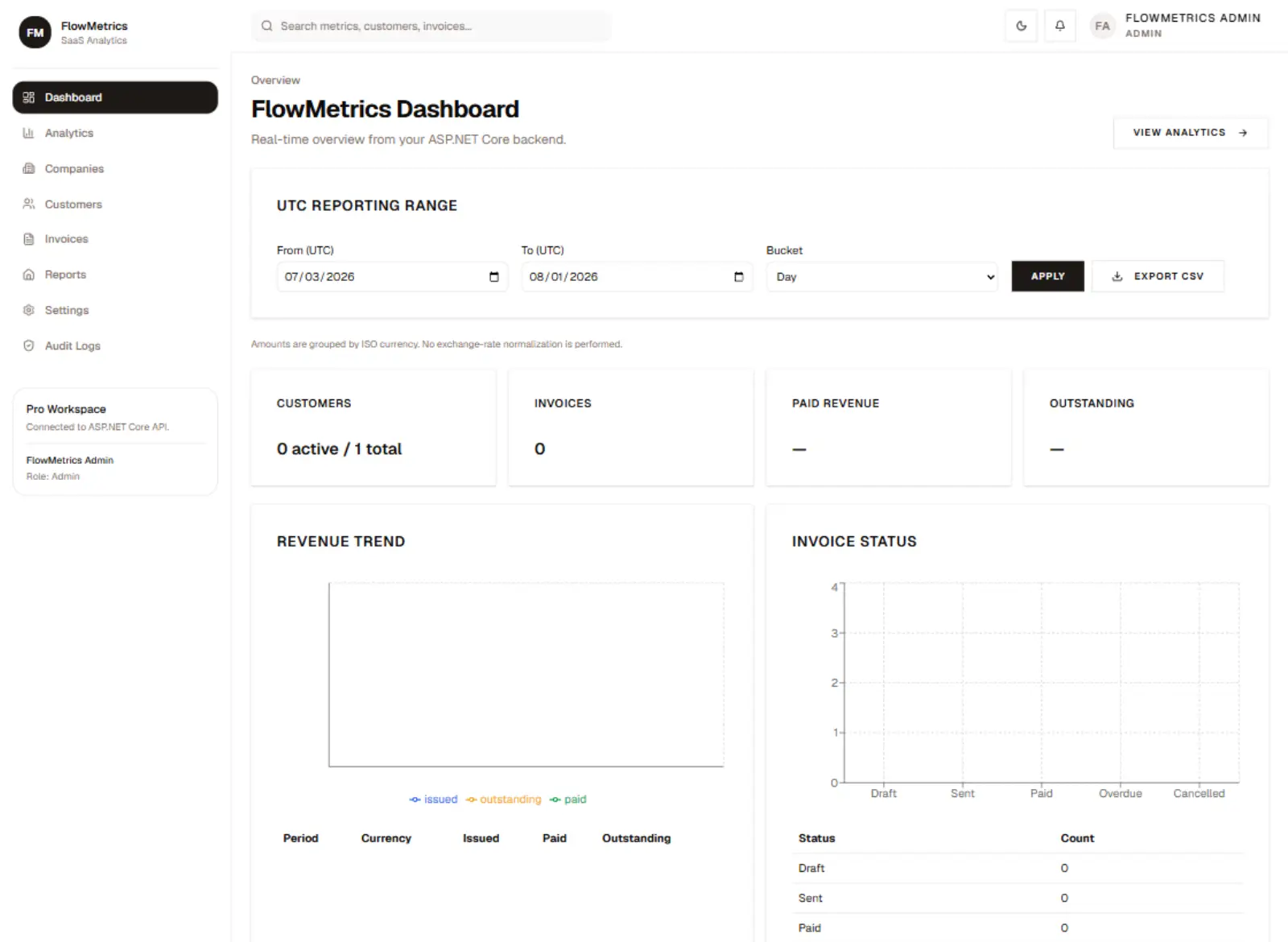Click the Issued column header

tap(481, 838)
